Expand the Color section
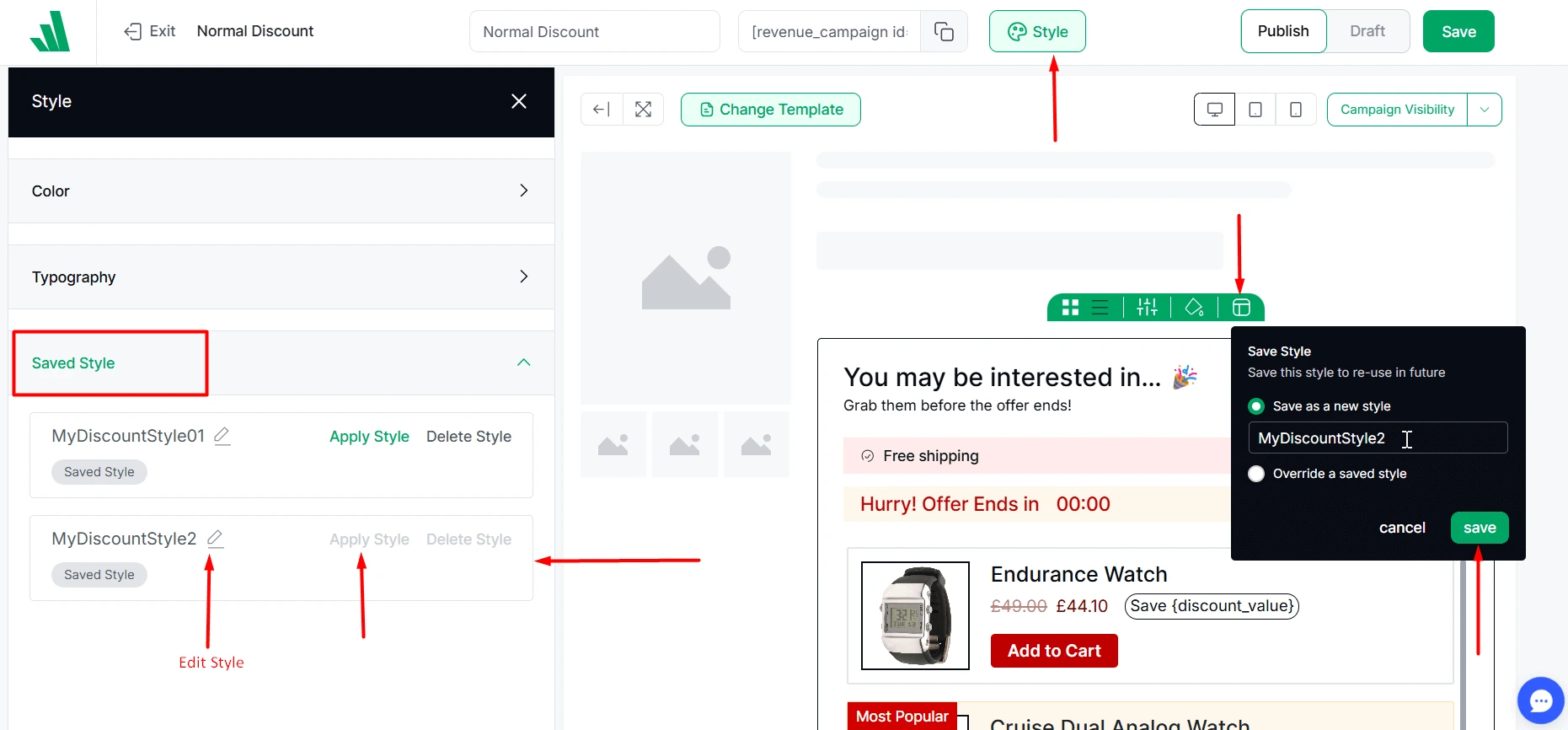The image size is (1568, 730). (x=281, y=191)
